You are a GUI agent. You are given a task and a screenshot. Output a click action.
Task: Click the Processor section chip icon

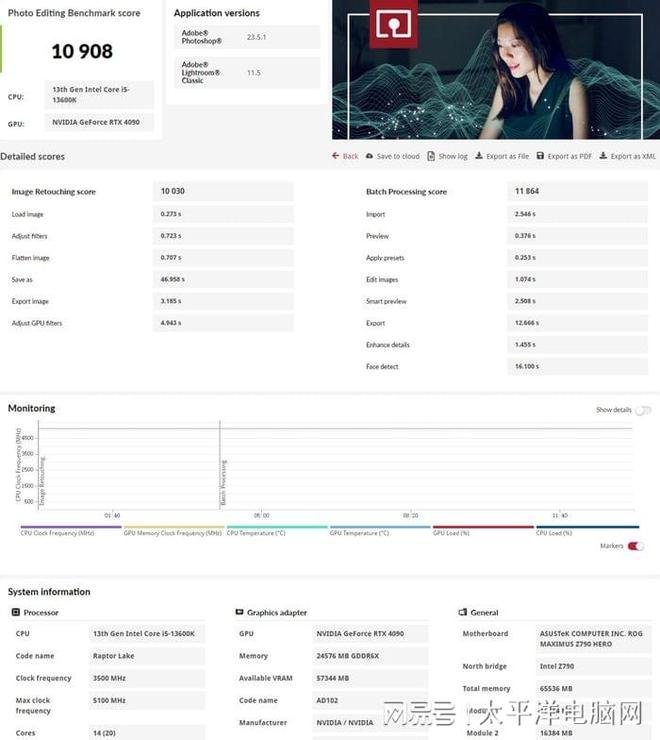[15, 612]
